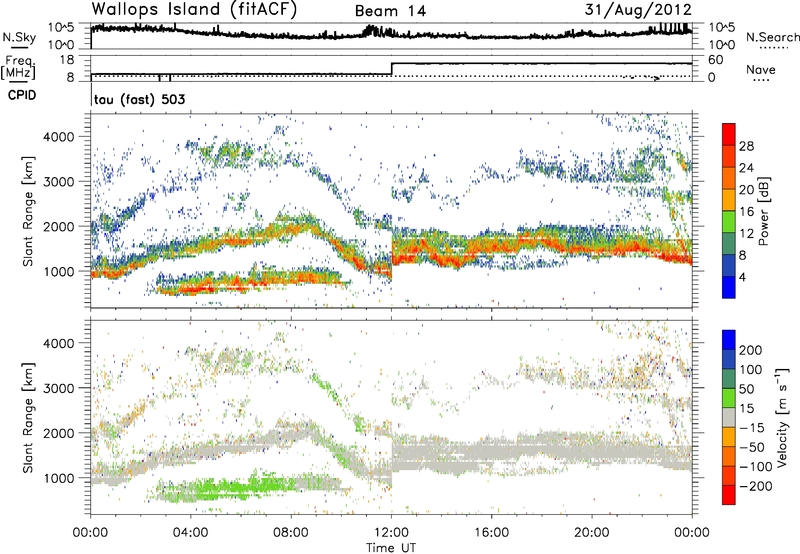
Task: Click the '20:00' time axis label
Action: click(x=592, y=533)
